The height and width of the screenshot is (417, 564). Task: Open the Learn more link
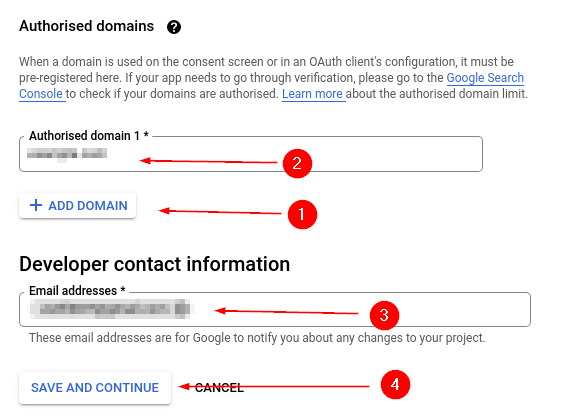pyautogui.click(x=312, y=94)
